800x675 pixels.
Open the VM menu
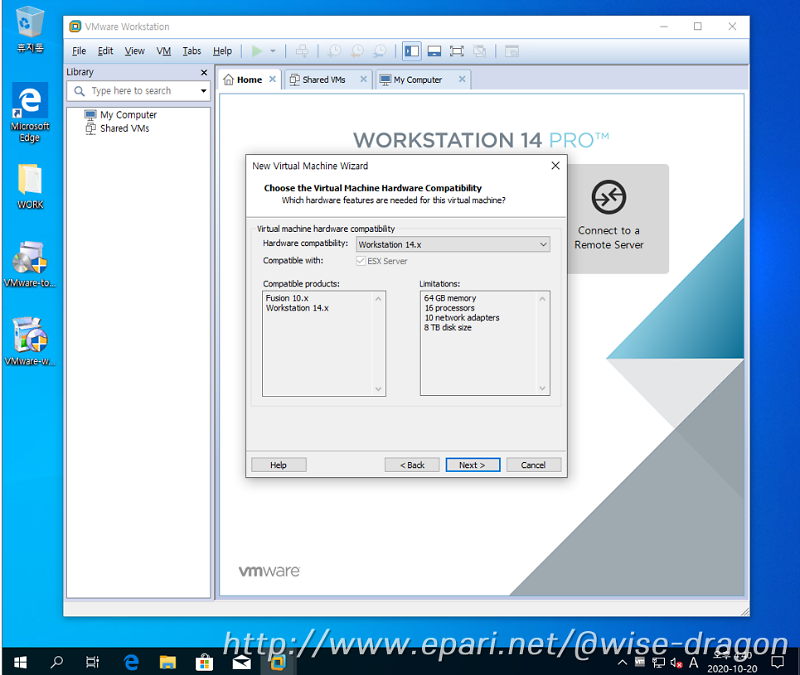[164, 51]
